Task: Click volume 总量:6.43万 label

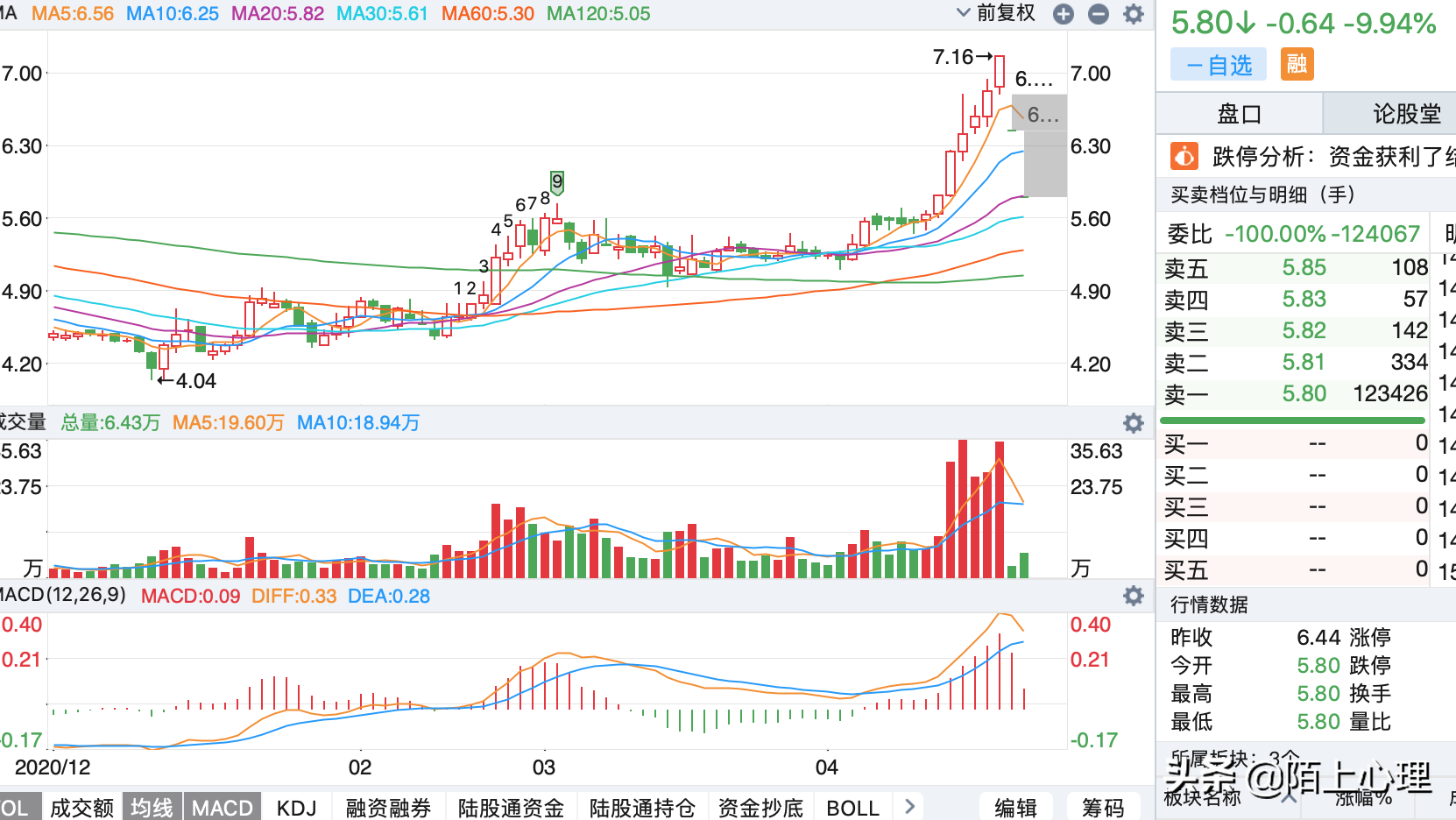Action: point(110,423)
